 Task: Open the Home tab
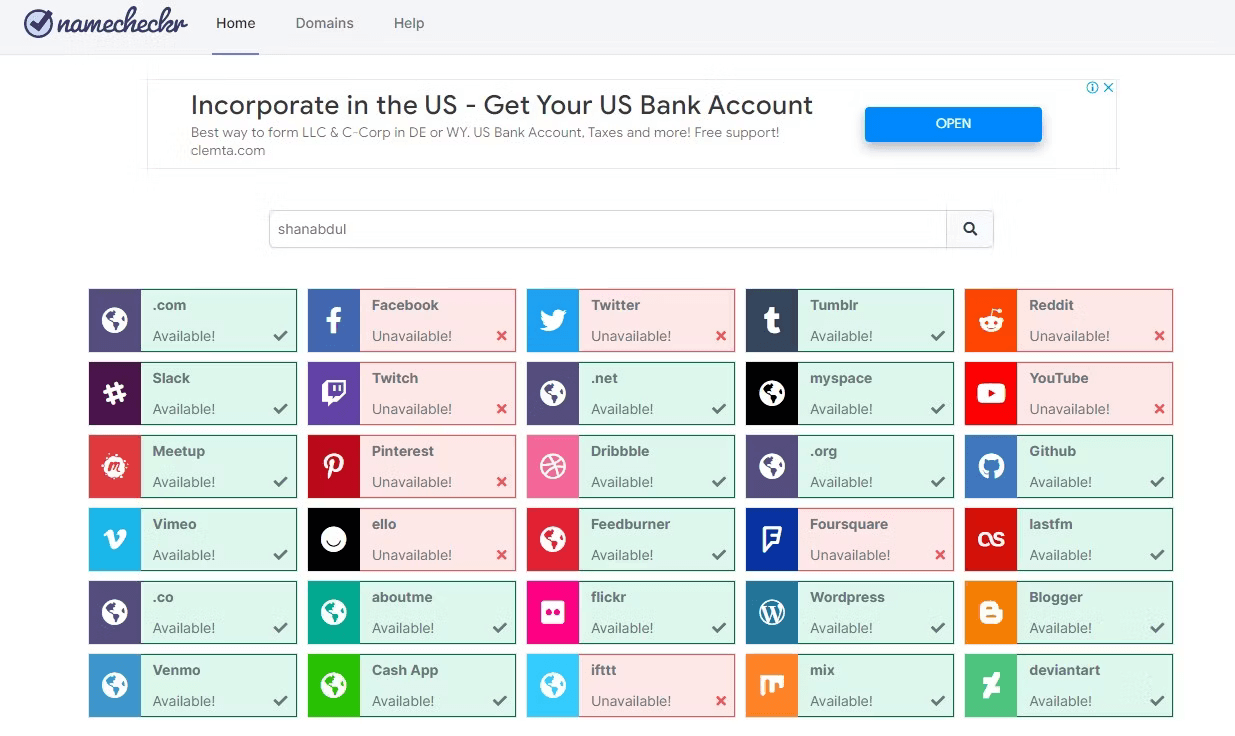(236, 23)
